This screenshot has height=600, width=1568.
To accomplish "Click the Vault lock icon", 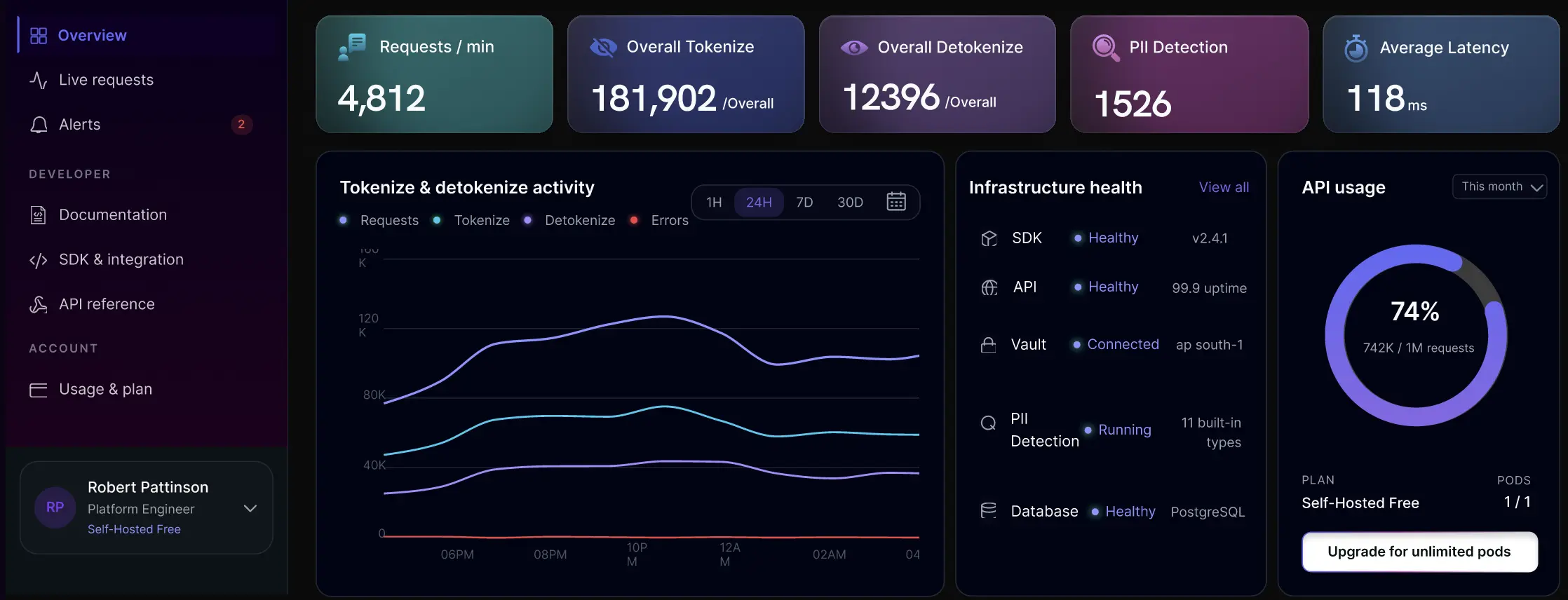I will pyautogui.click(x=988, y=345).
